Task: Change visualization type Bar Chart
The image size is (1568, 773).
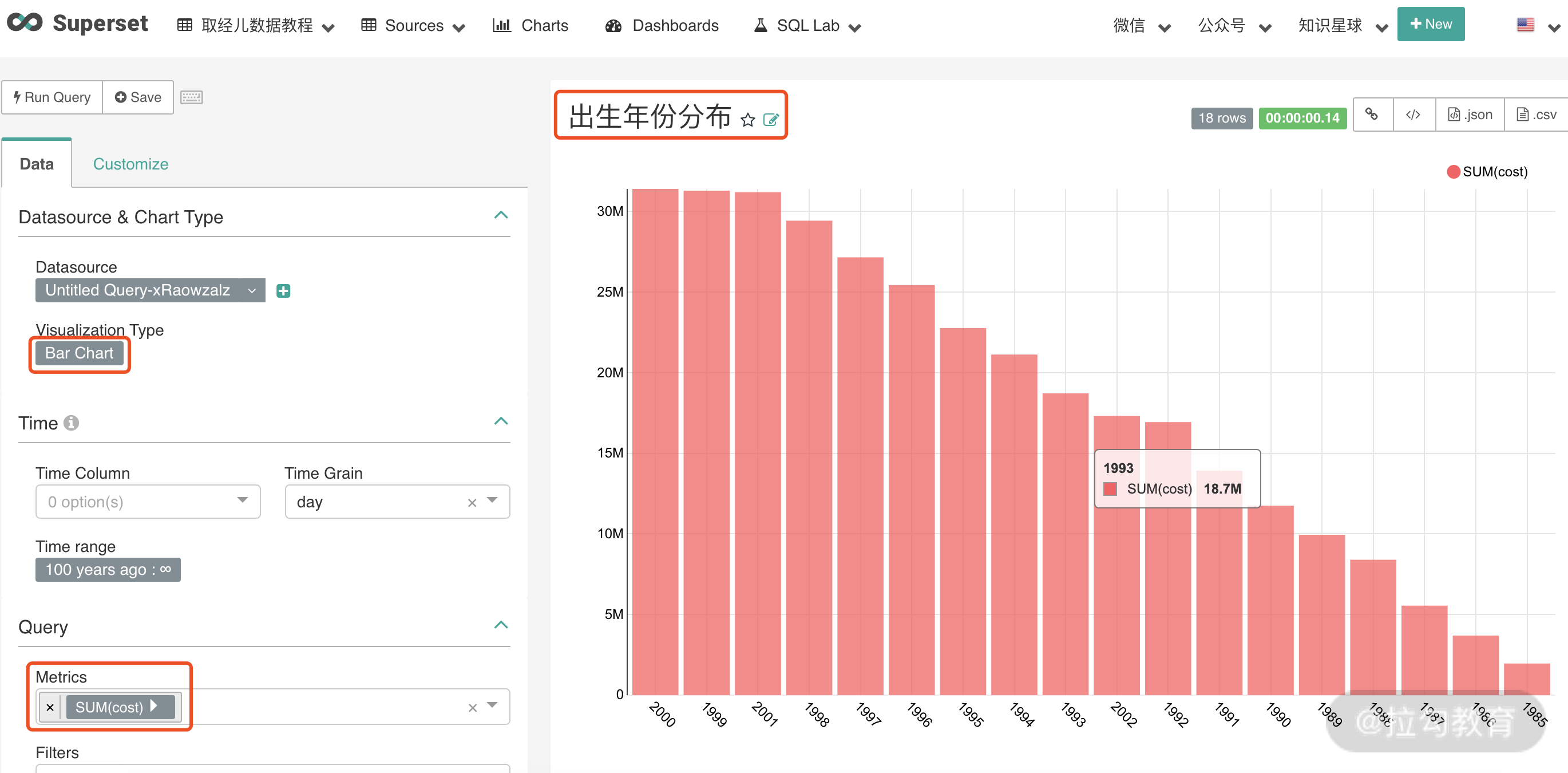Action: click(79, 353)
